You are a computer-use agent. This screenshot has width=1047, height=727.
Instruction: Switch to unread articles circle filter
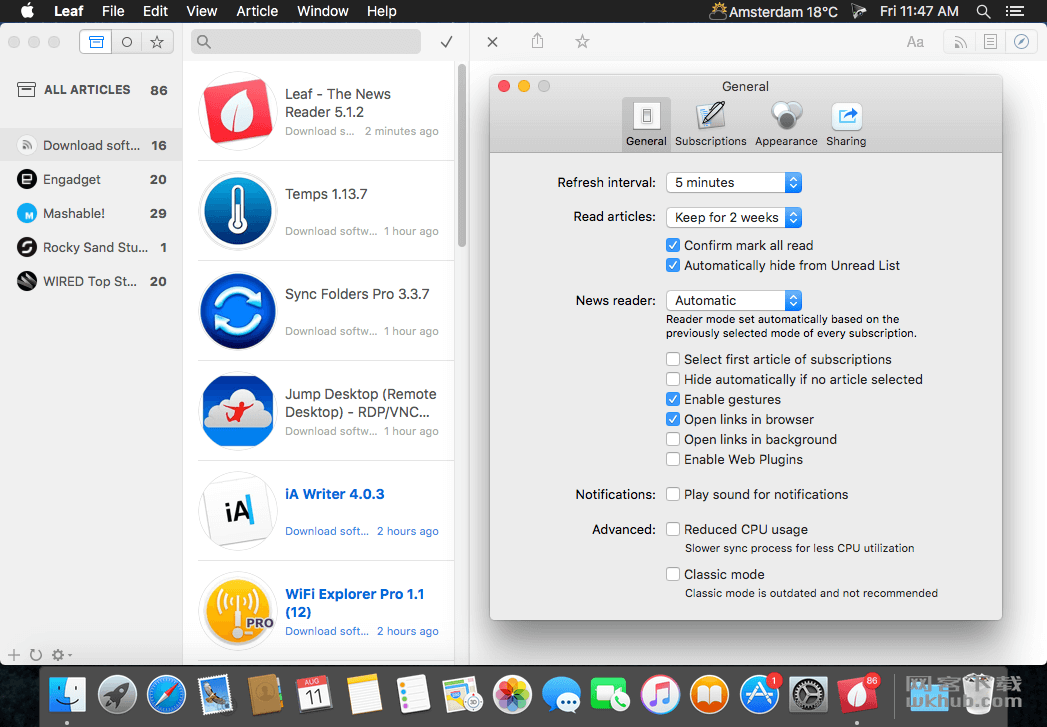pos(127,42)
